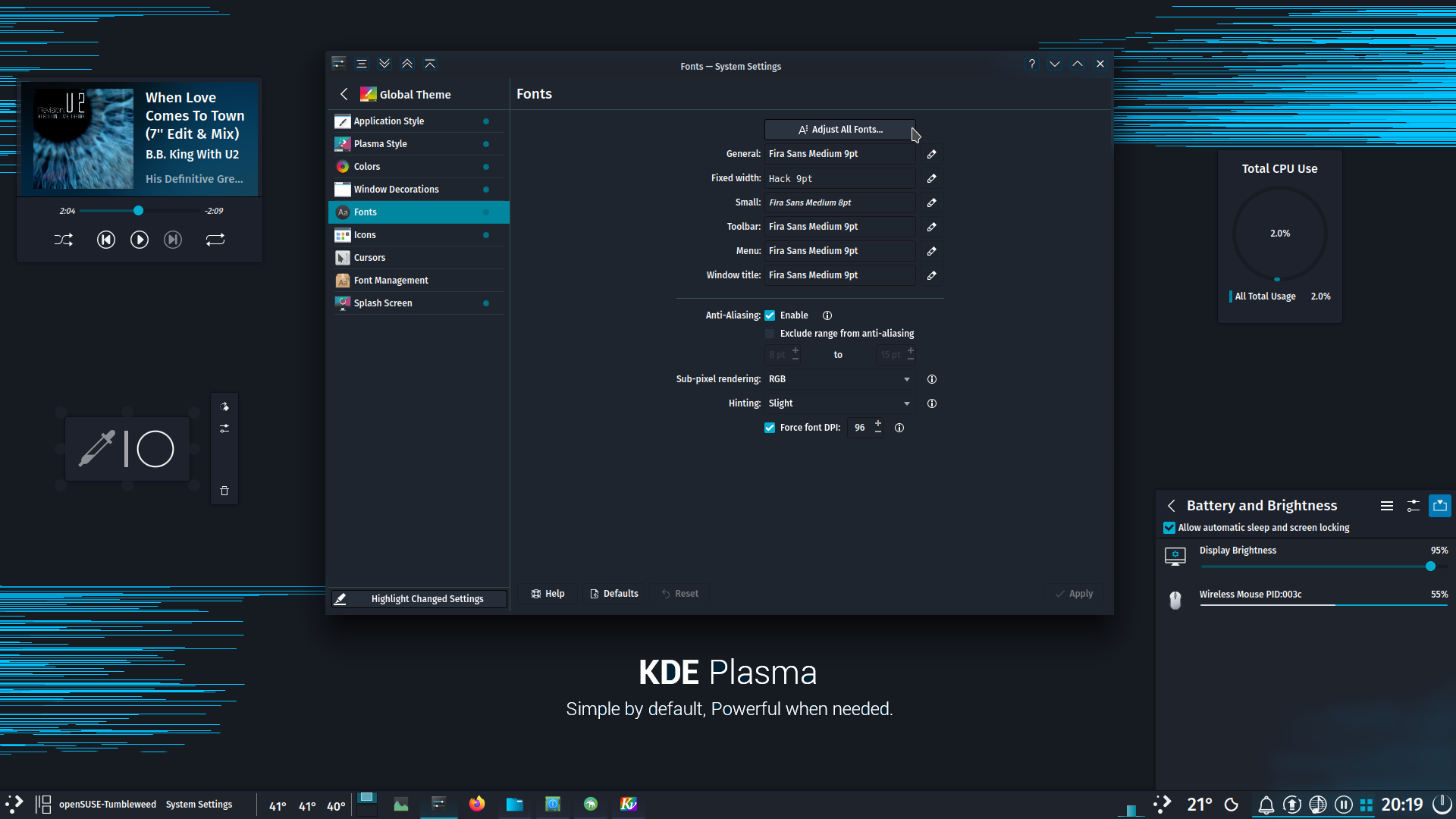This screenshot has height=819, width=1456.
Task: Open Kvantum Manager taskbar icon
Action: [x=629, y=804]
